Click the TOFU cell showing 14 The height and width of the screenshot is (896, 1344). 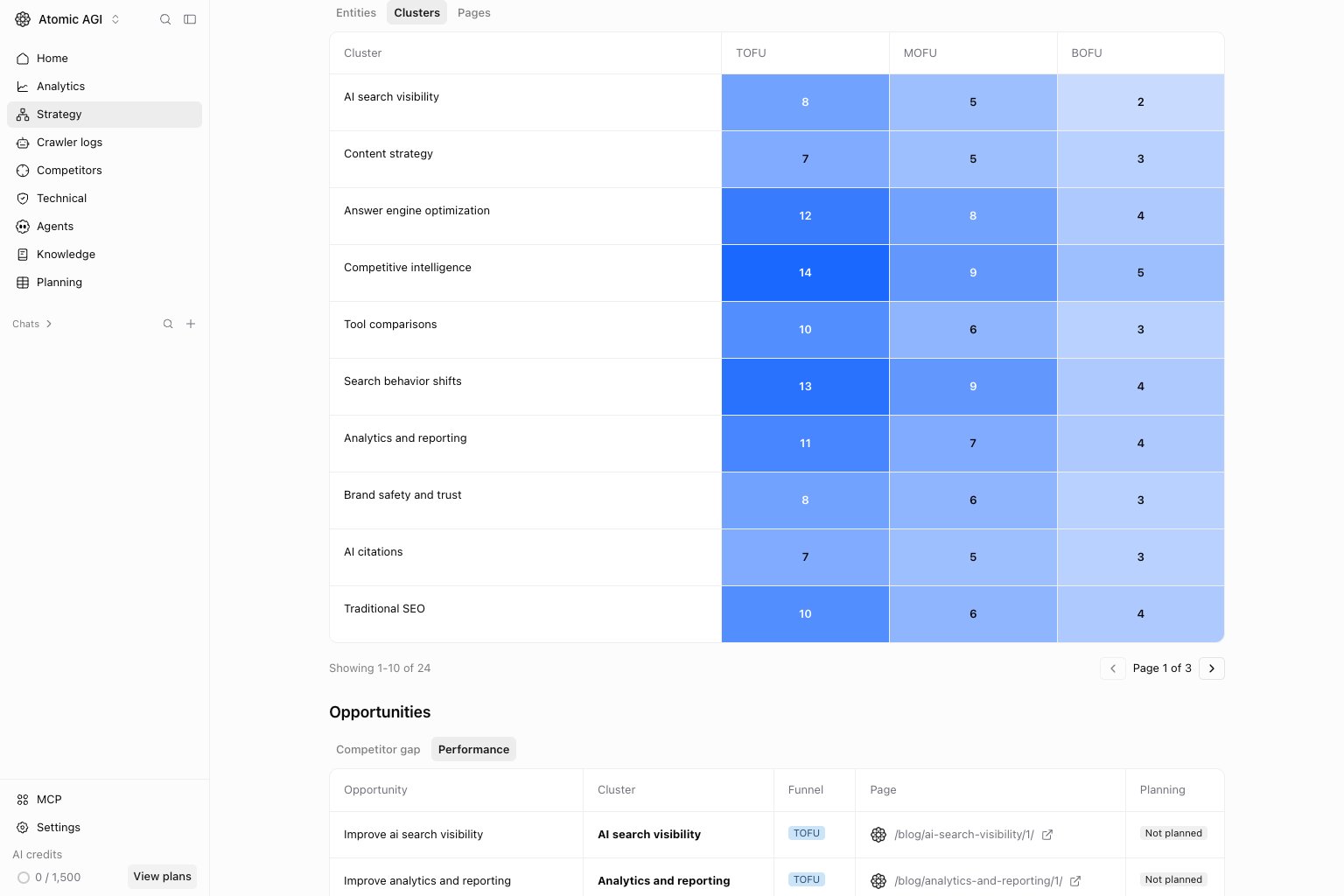coord(805,273)
